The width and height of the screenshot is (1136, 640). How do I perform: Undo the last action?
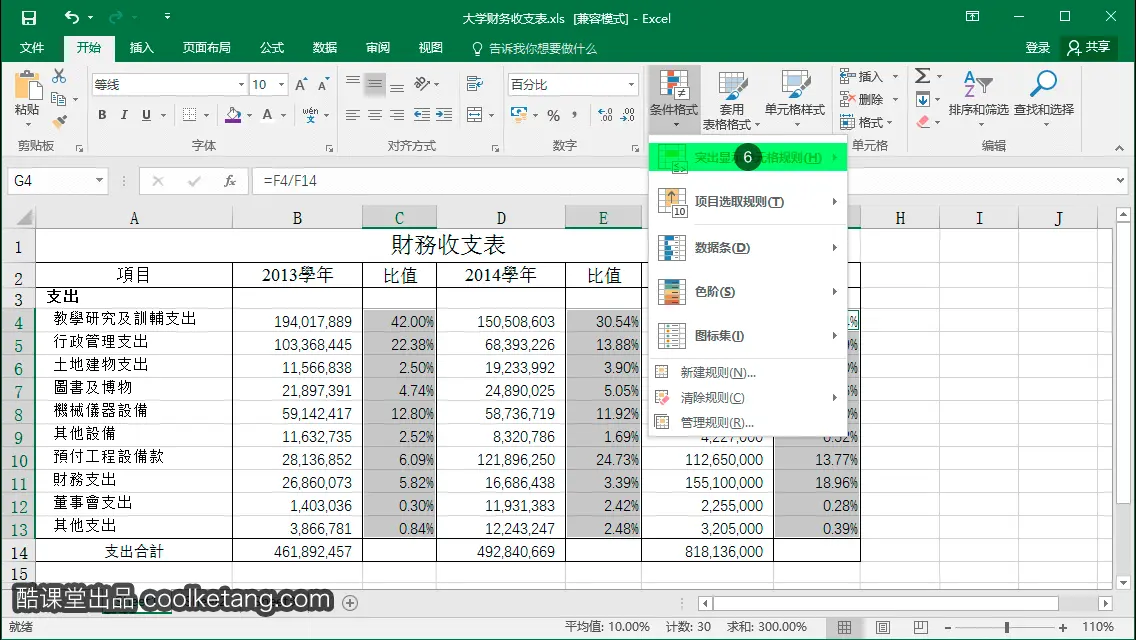[x=72, y=17]
